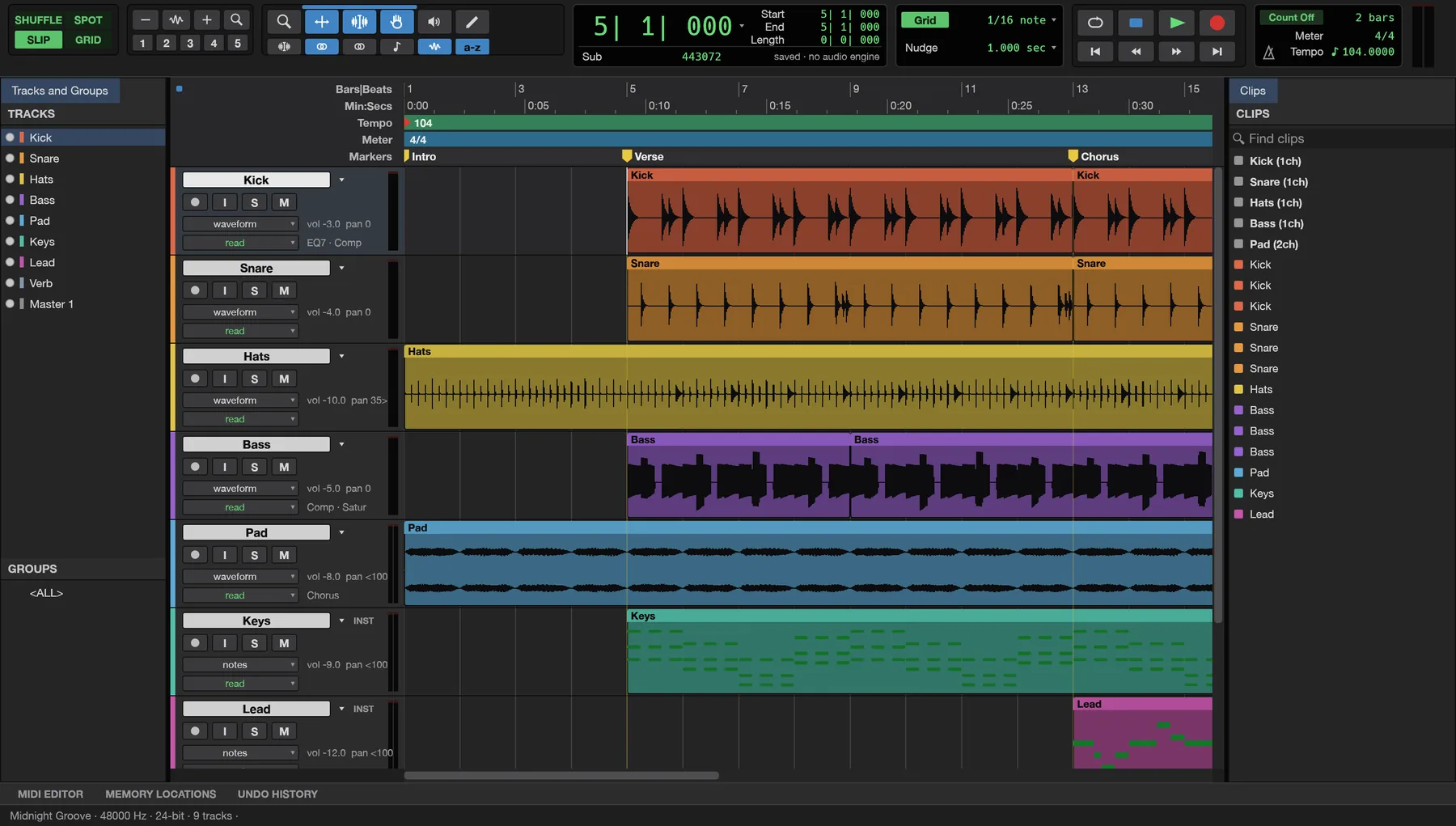Toggle the metronome click icon
1456x826 pixels.
point(1269,53)
